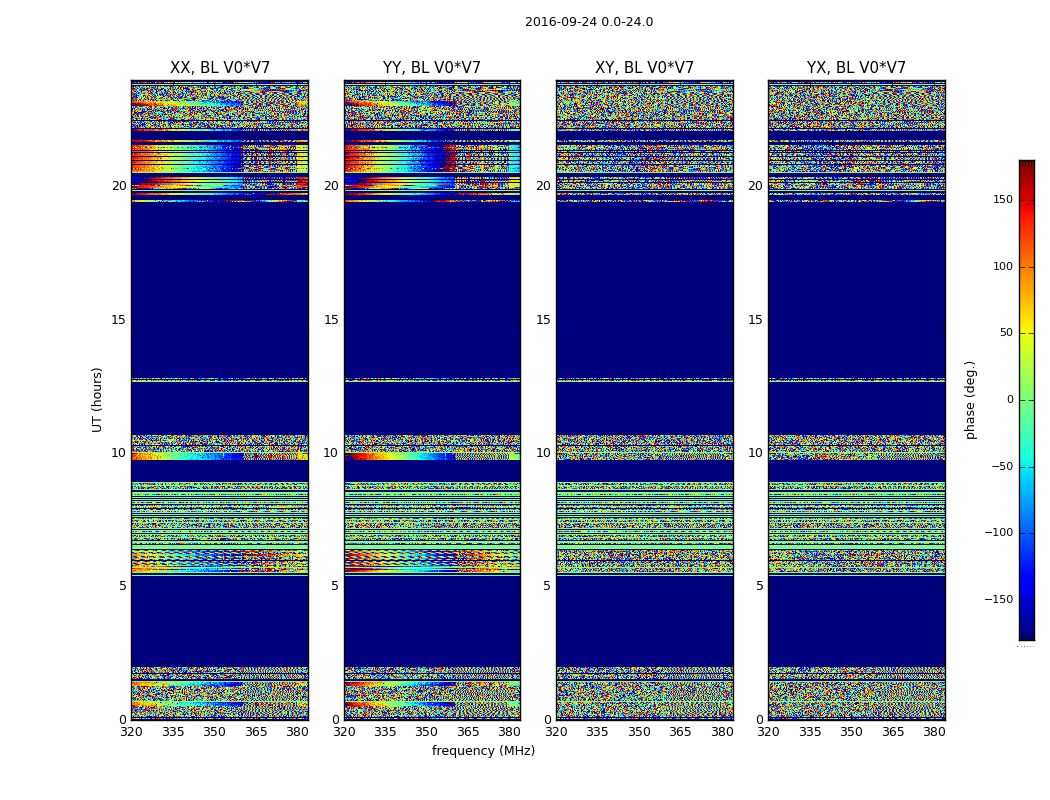Click the XX, BL V0*V7 plot title

point(219,68)
